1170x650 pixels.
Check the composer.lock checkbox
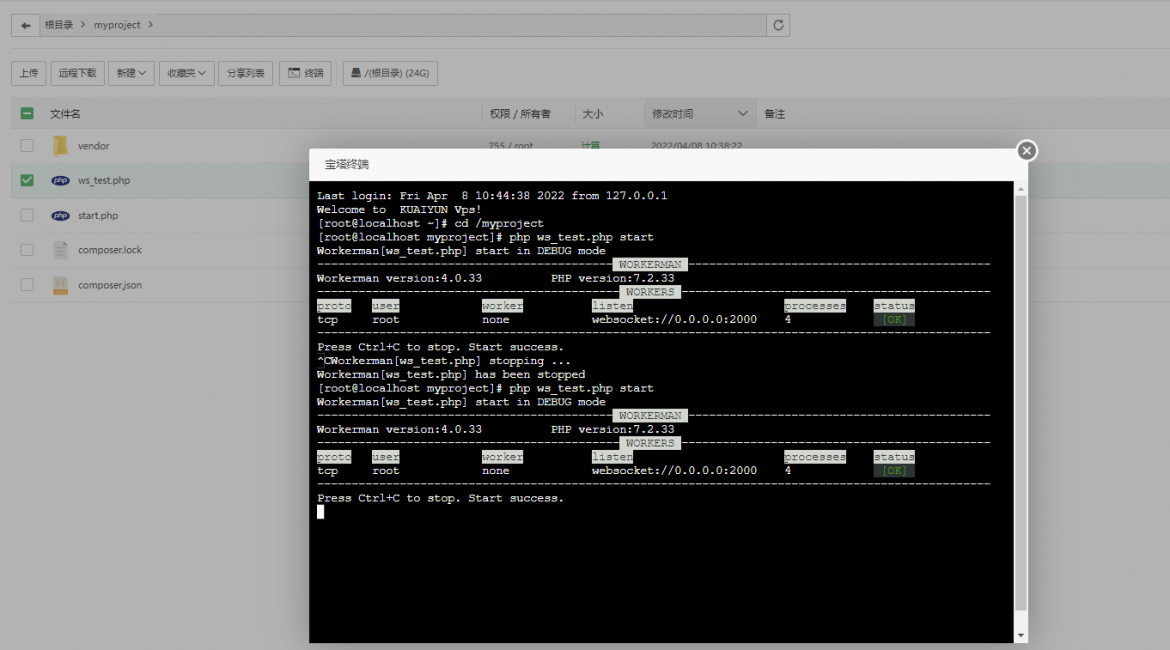point(27,250)
